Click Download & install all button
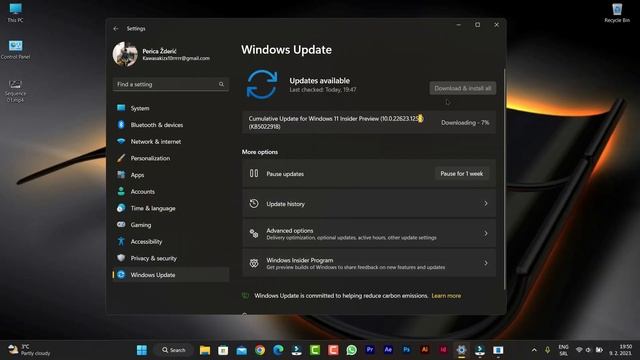The image size is (640, 360). pyautogui.click(x=462, y=88)
